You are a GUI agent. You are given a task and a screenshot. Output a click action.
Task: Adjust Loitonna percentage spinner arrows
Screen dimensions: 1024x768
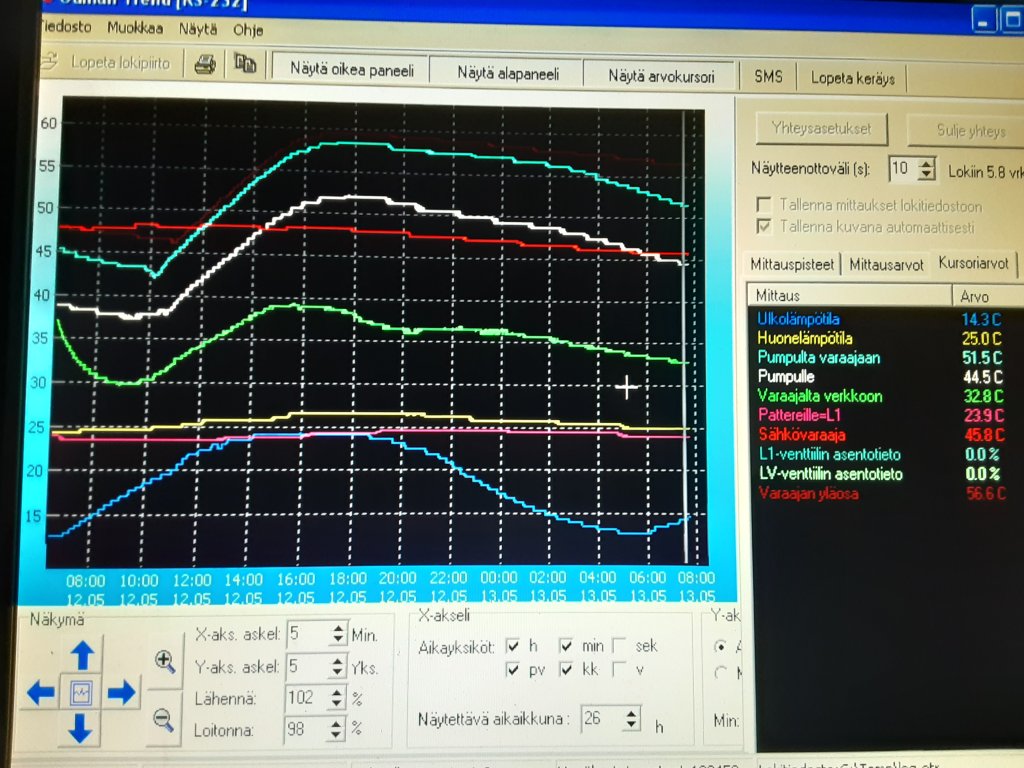click(336, 728)
